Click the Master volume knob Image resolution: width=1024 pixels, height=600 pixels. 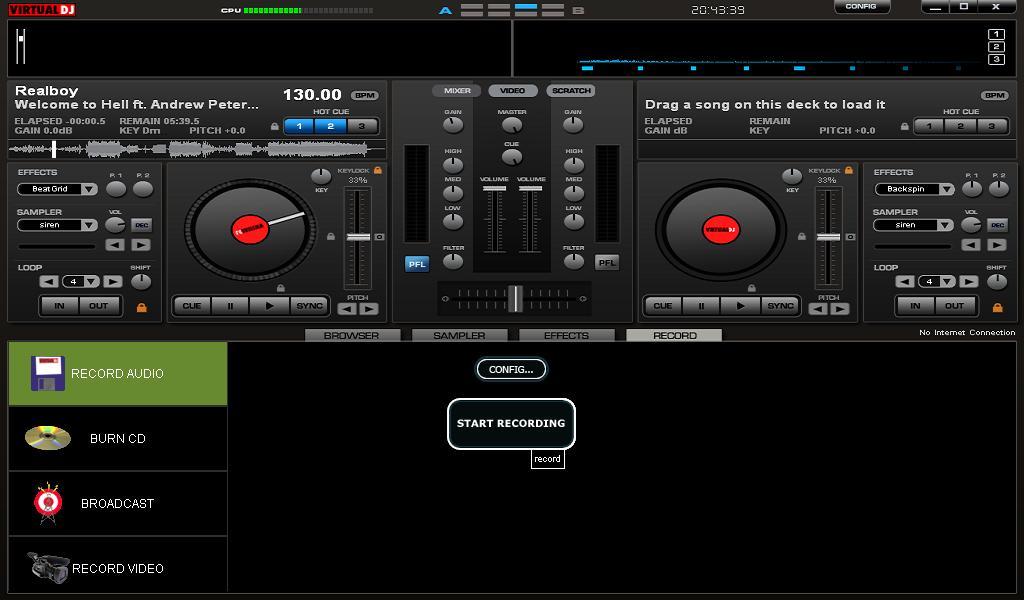click(x=512, y=125)
